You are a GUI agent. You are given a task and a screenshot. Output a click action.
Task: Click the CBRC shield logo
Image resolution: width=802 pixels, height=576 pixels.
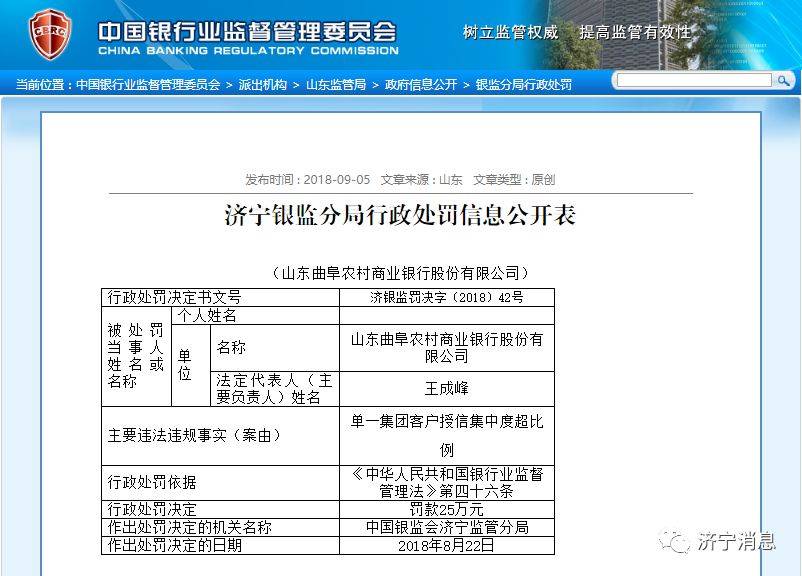[50, 34]
